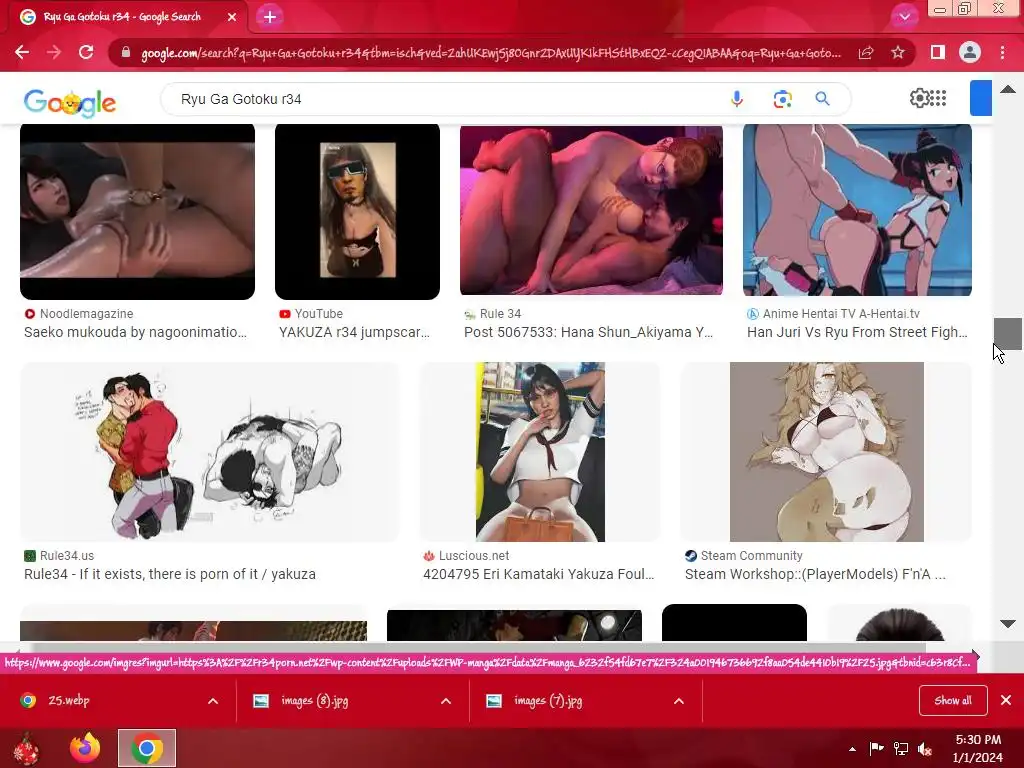
Task: Search by image with Google Lens icon
Action: (x=782, y=99)
